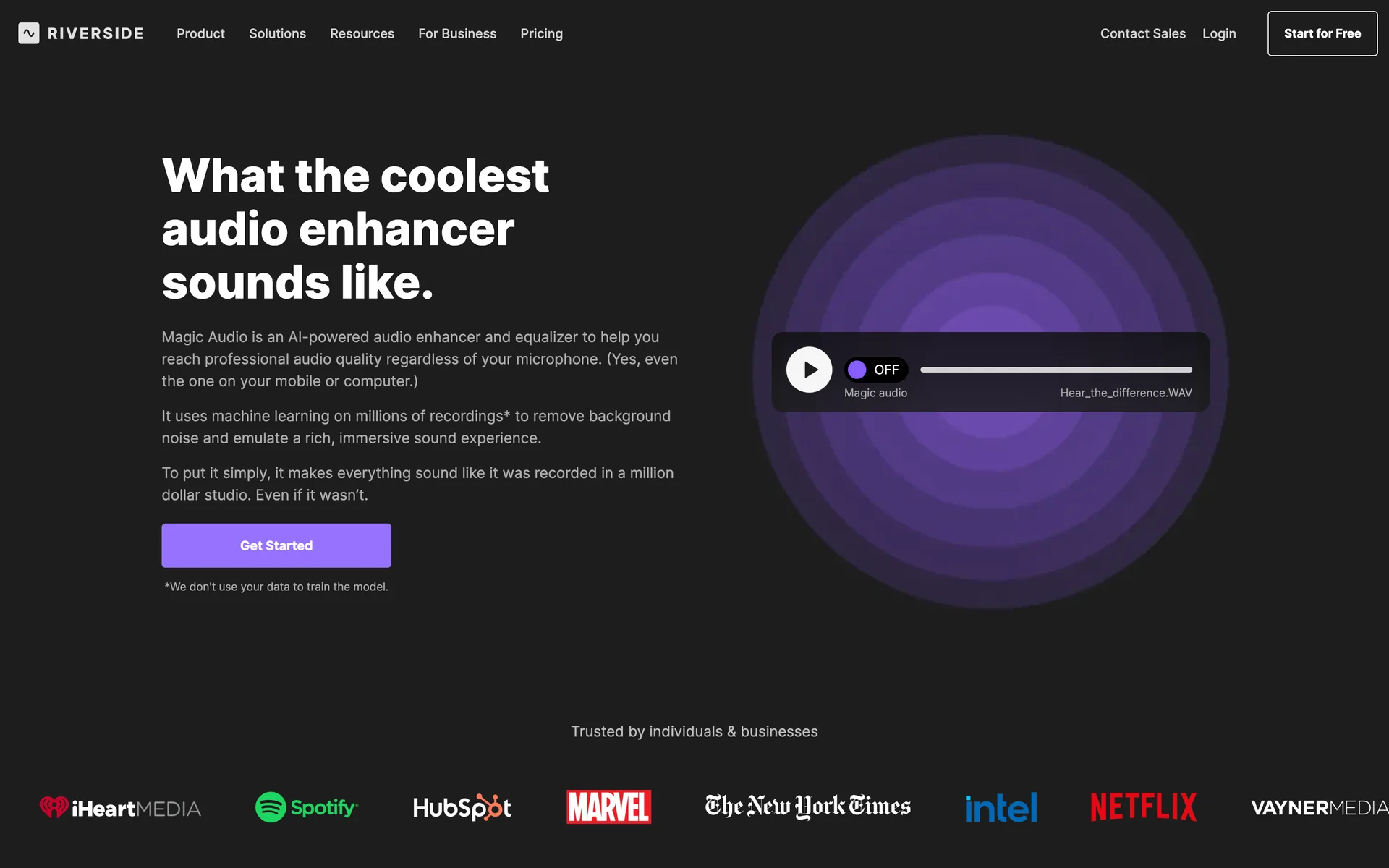Click the VaynerMedia logo
Image resolution: width=1389 pixels, height=868 pixels.
1320,807
